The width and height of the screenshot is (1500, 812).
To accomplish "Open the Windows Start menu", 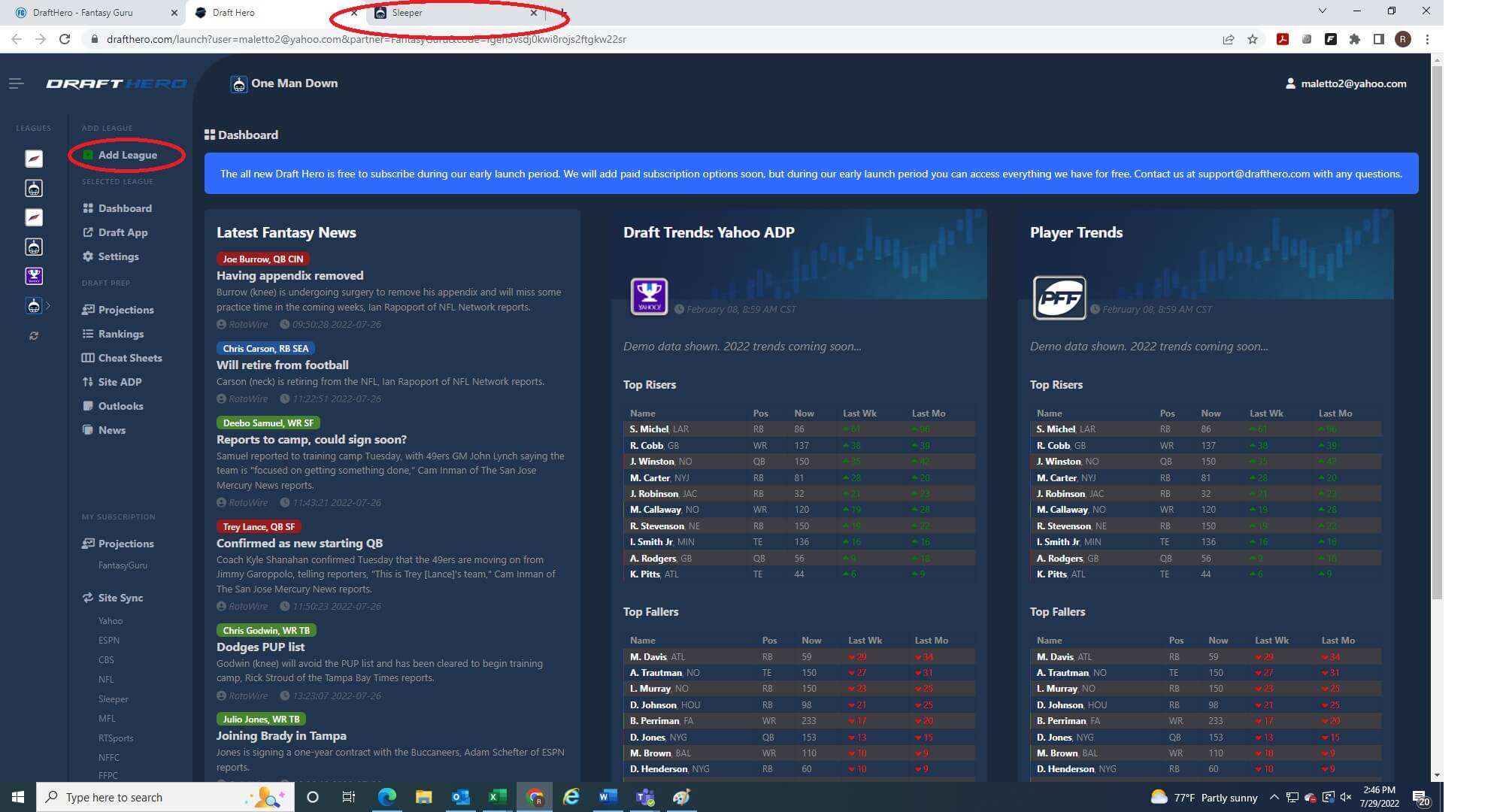I will (18, 797).
